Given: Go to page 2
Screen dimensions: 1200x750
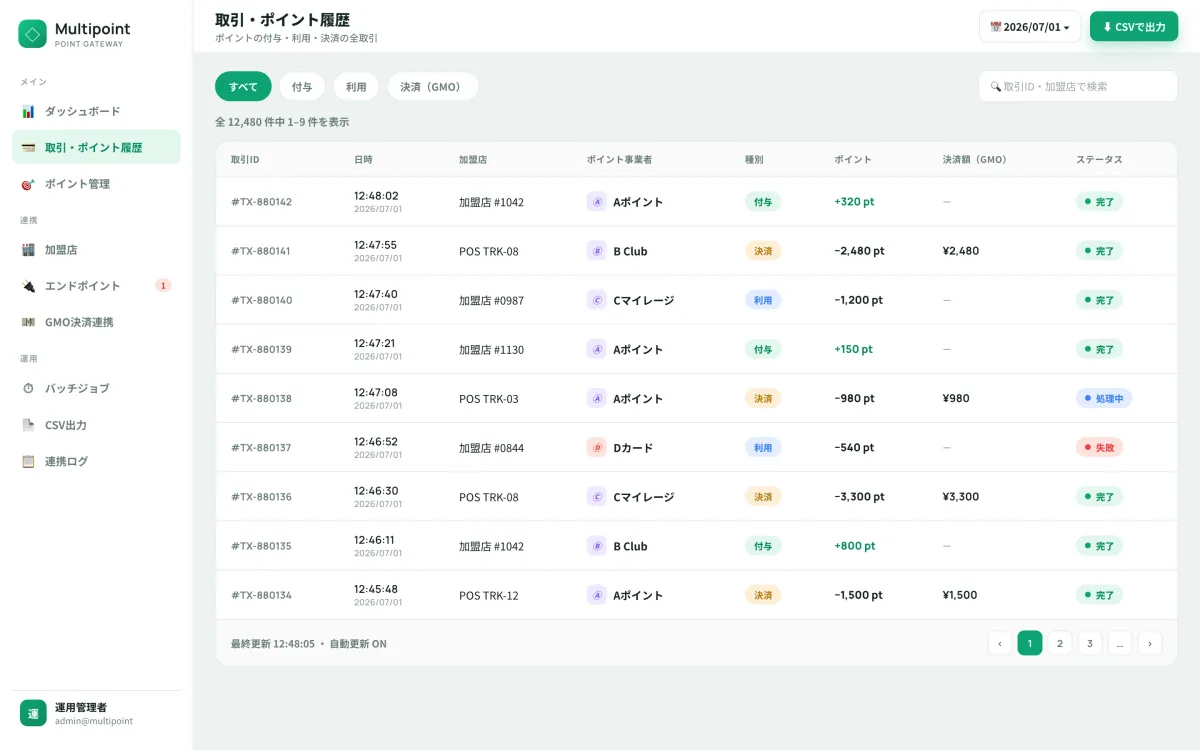Looking at the screenshot, I should (1060, 643).
